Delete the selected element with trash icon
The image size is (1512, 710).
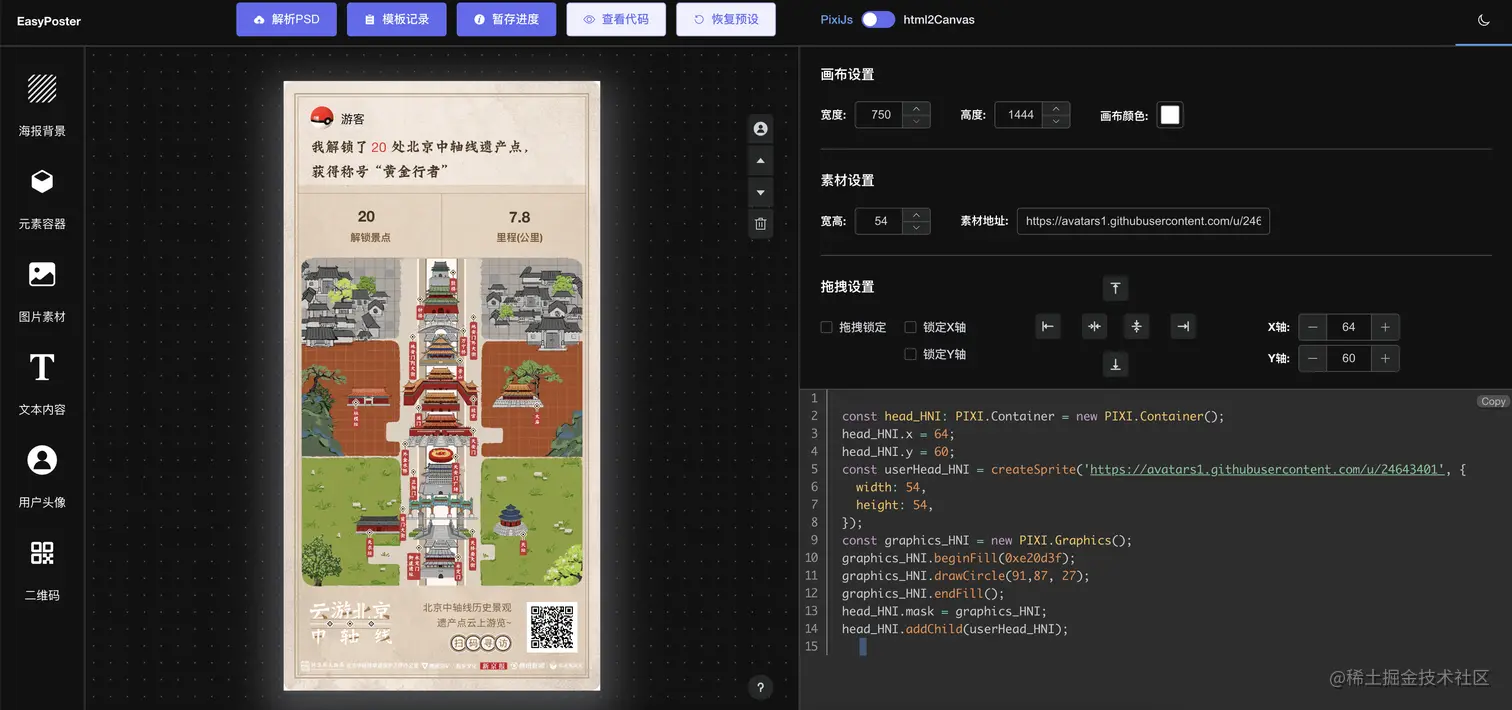coord(761,224)
